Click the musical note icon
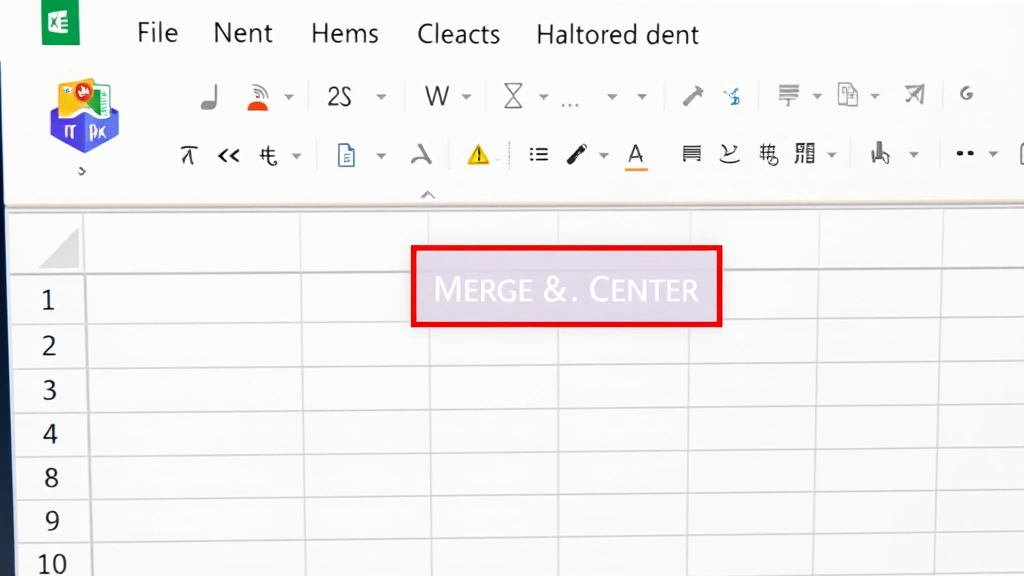Screen dimensions: 1024x576 (210, 95)
